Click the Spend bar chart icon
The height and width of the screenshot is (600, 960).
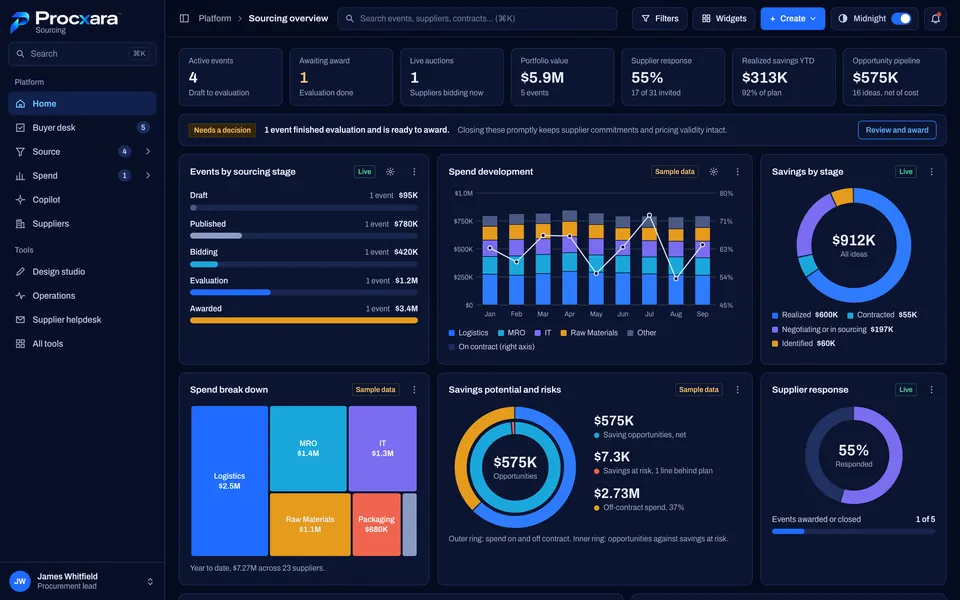20,176
